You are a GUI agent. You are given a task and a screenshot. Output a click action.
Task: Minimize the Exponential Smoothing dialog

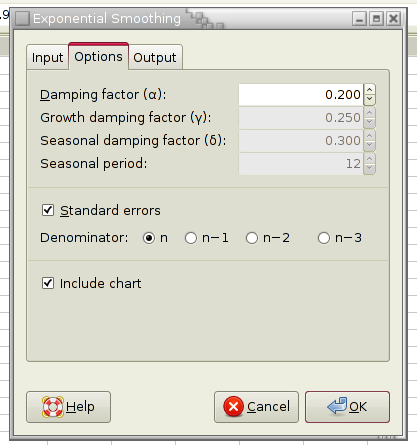point(359,19)
